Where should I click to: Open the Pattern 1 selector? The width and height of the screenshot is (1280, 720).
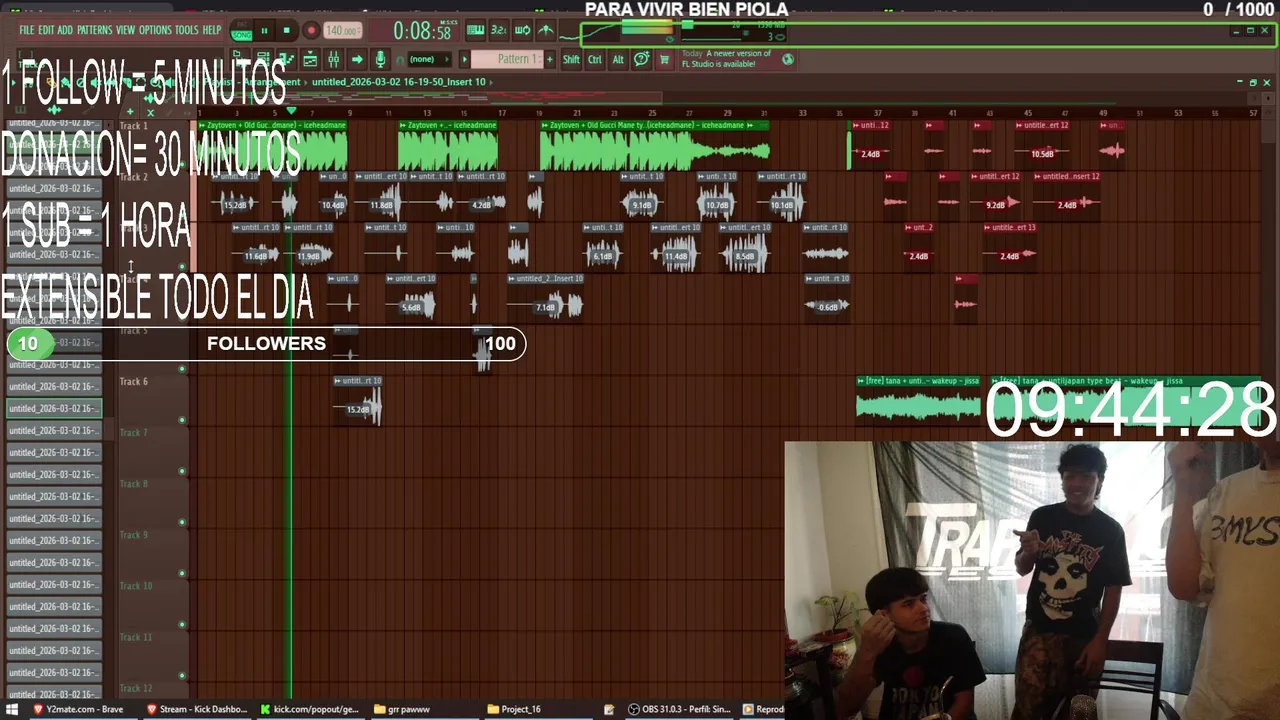[507, 59]
